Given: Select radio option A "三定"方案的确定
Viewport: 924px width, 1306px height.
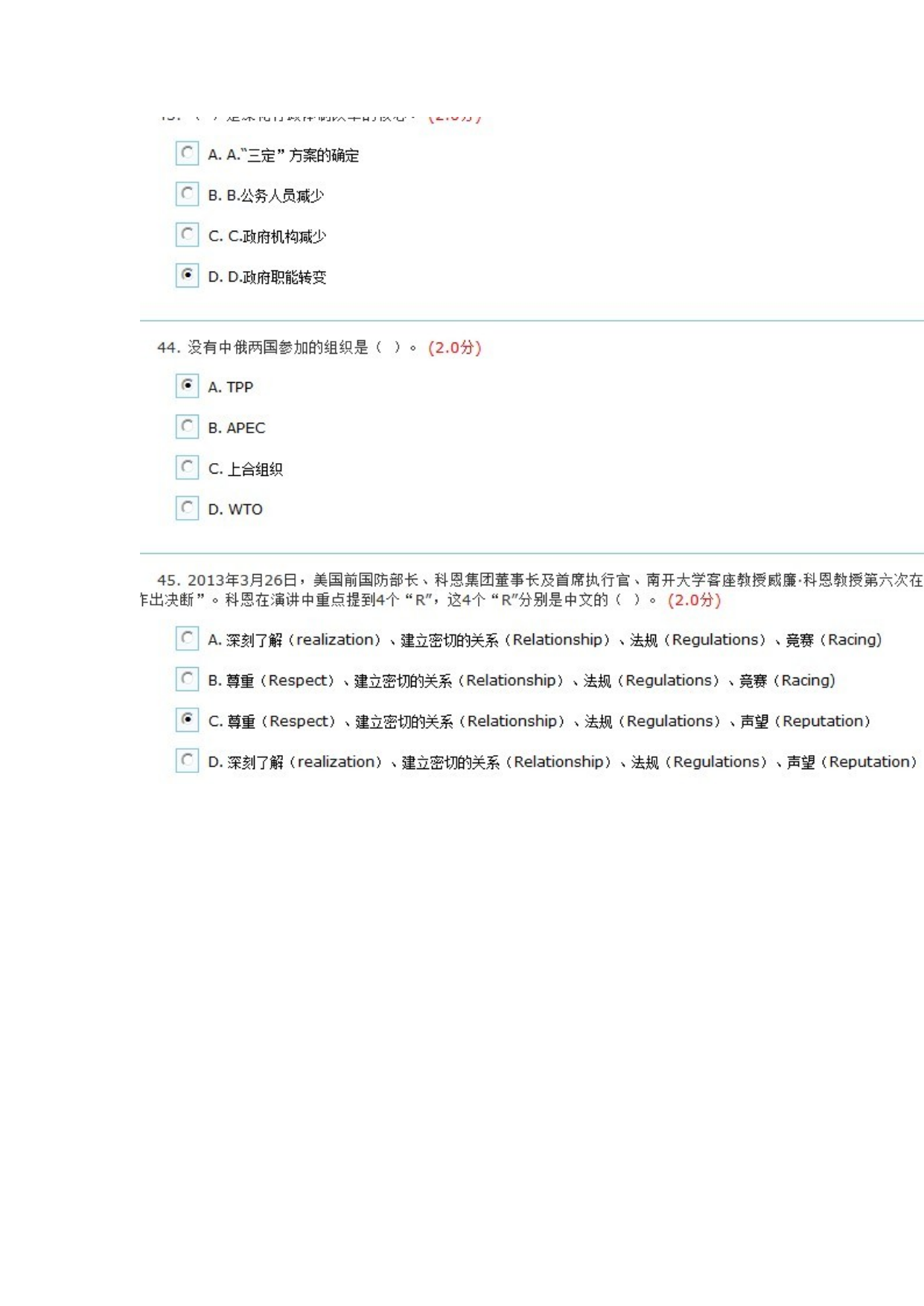Looking at the screenshot, I should (x=187, y=153).
